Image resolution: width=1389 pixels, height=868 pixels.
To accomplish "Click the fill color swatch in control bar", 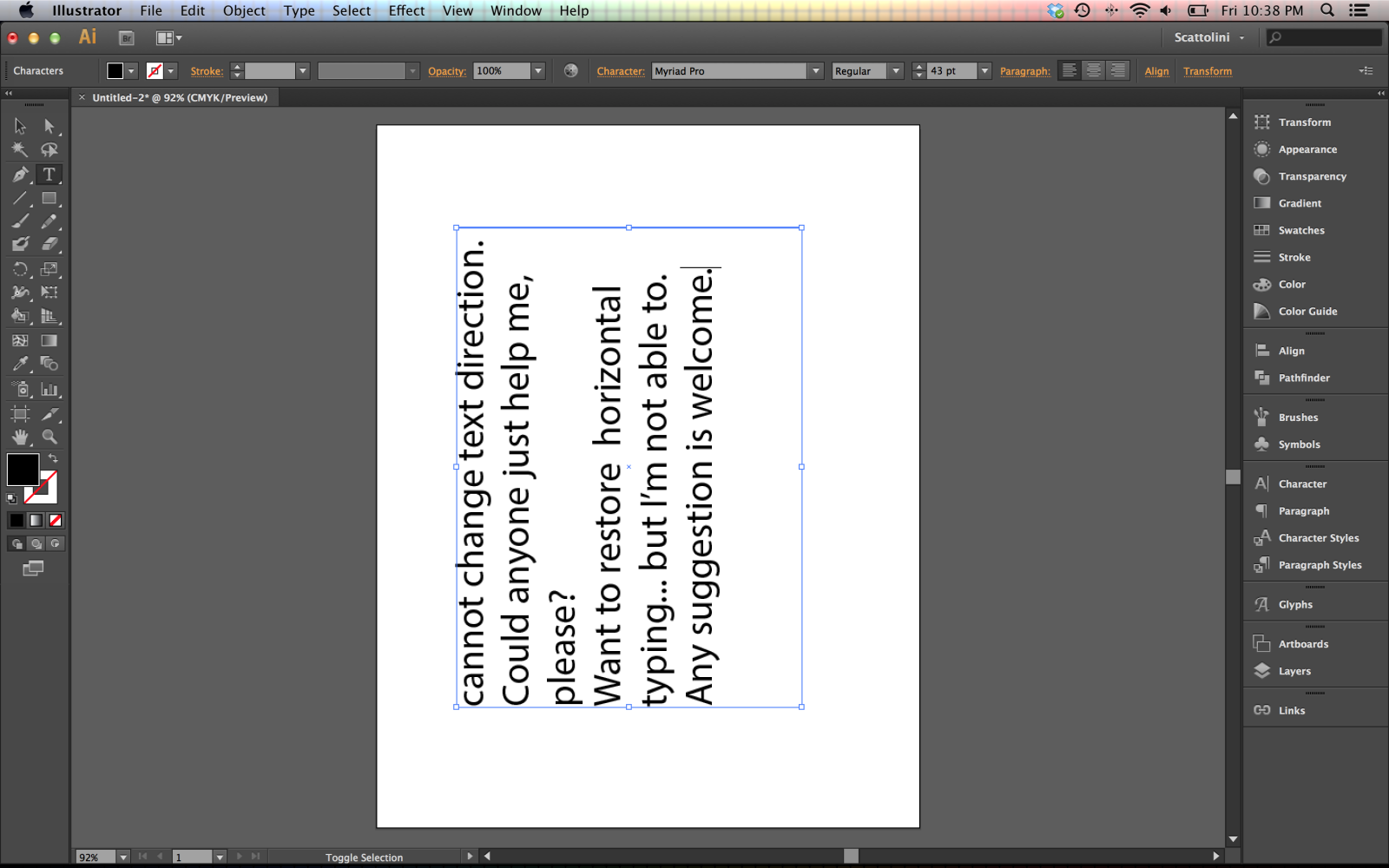I will pyautogui.click(x=115, y=71).
